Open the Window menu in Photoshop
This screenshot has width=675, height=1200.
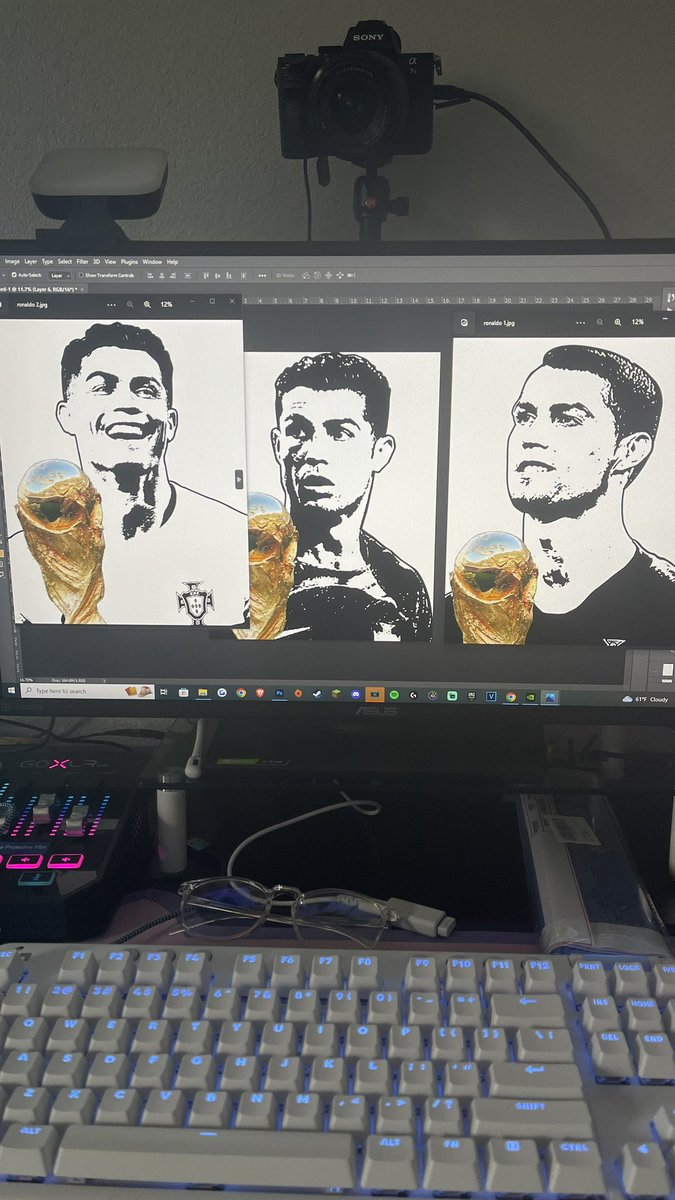152,262
